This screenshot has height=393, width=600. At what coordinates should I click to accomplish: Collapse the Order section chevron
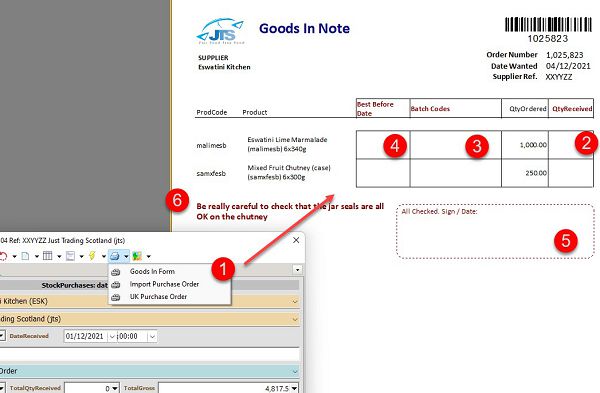point(295,371)
